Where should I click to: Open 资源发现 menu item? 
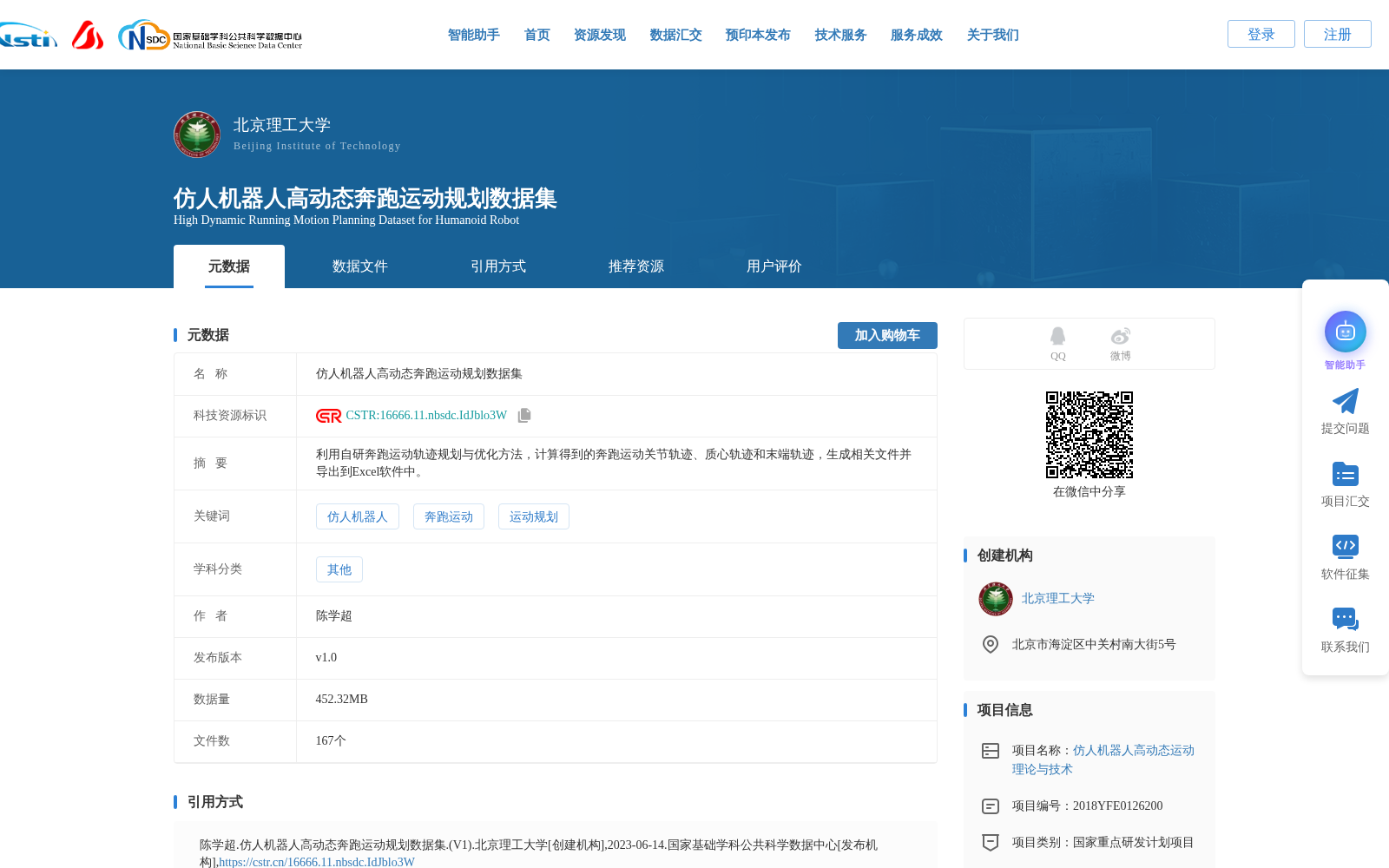[x=600, y=35]
